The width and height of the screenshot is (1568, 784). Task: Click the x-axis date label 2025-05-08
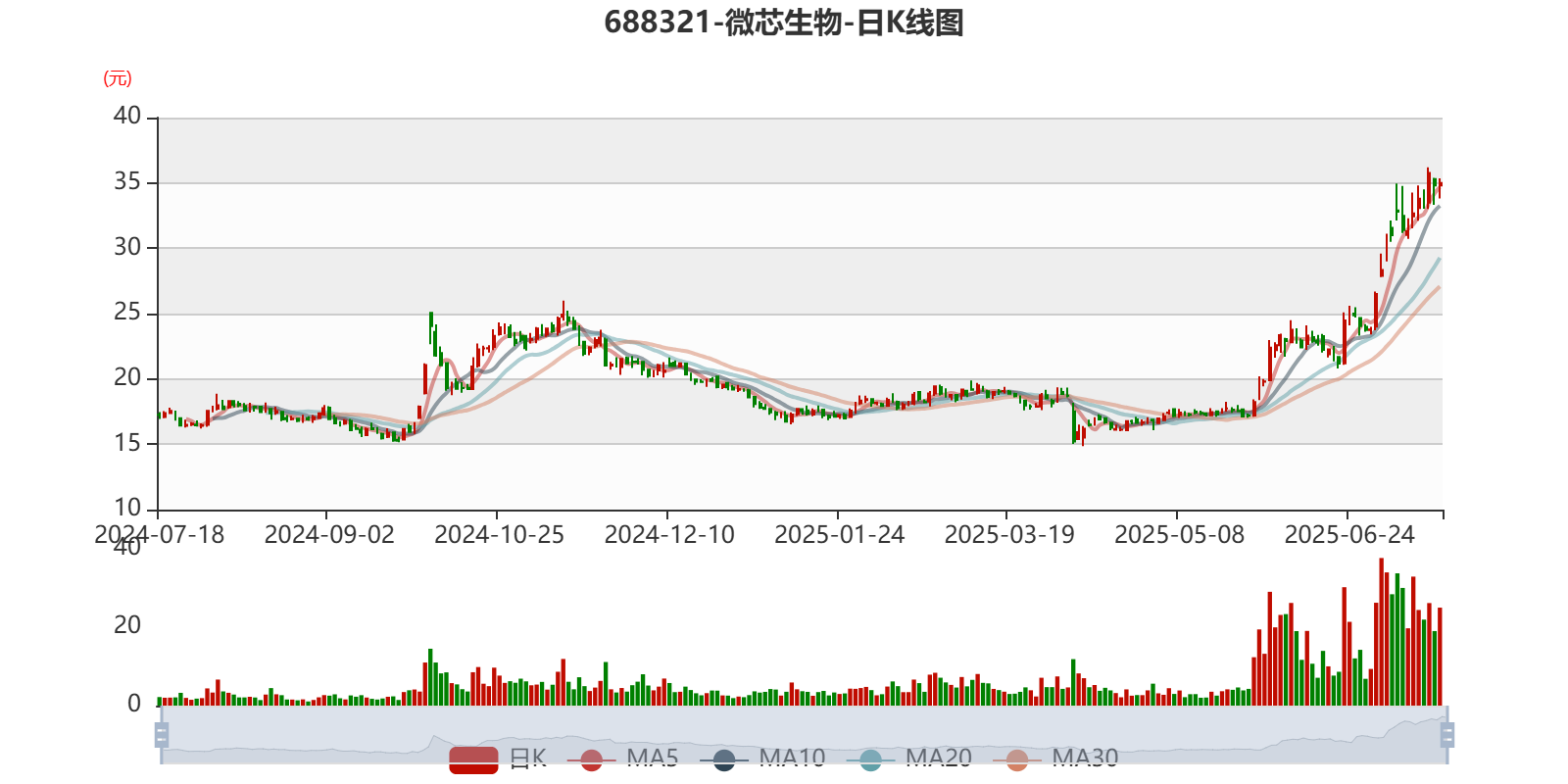click(x=1180, y=535)
